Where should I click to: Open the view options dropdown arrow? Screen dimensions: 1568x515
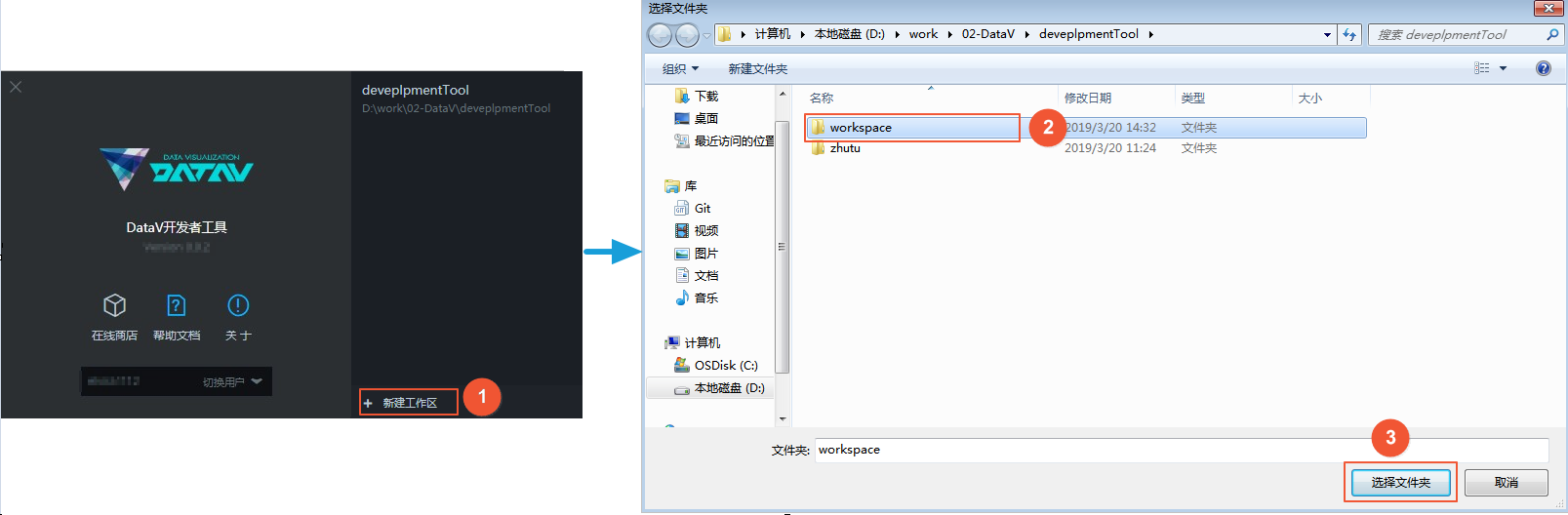point(1503,68)
